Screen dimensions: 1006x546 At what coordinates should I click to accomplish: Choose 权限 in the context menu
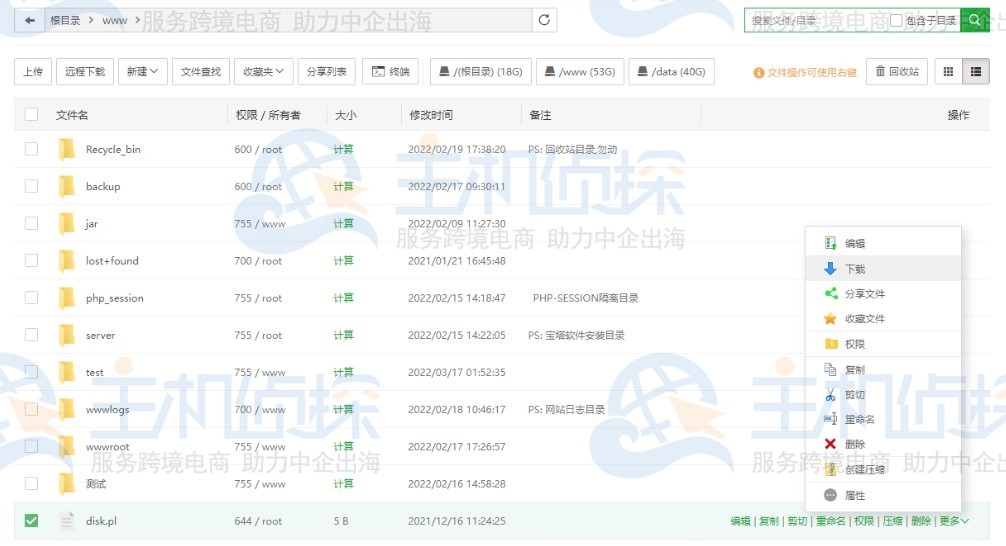coord(883,344)
